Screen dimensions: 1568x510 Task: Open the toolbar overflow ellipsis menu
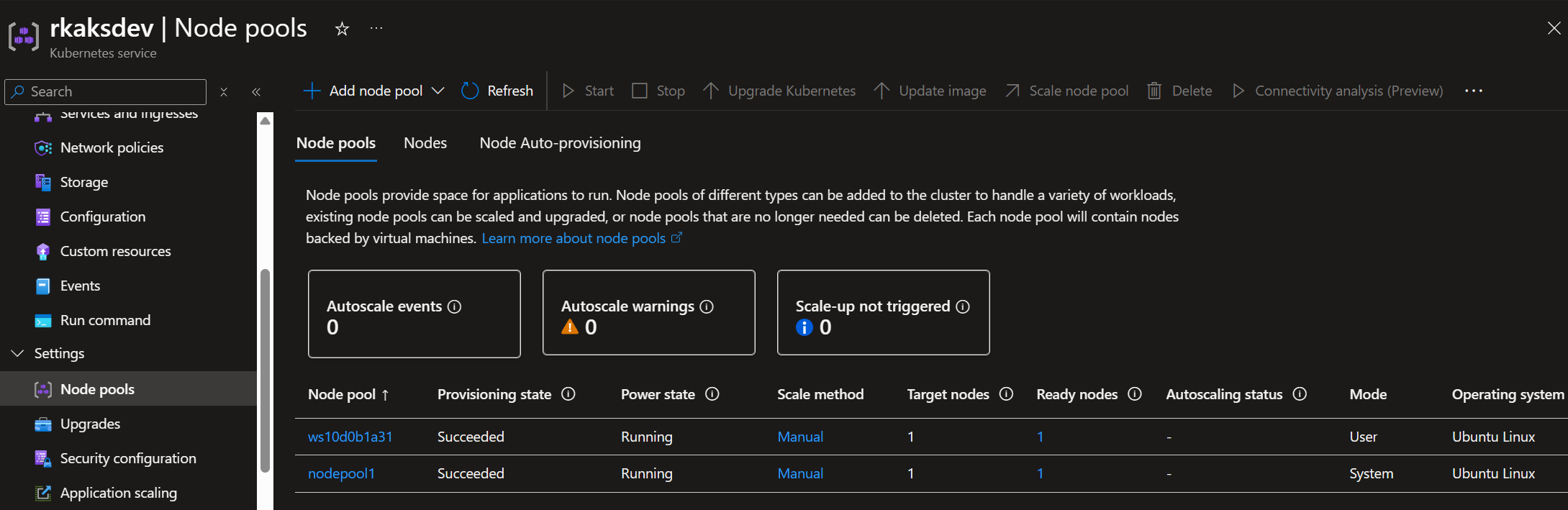[1473, 91]
